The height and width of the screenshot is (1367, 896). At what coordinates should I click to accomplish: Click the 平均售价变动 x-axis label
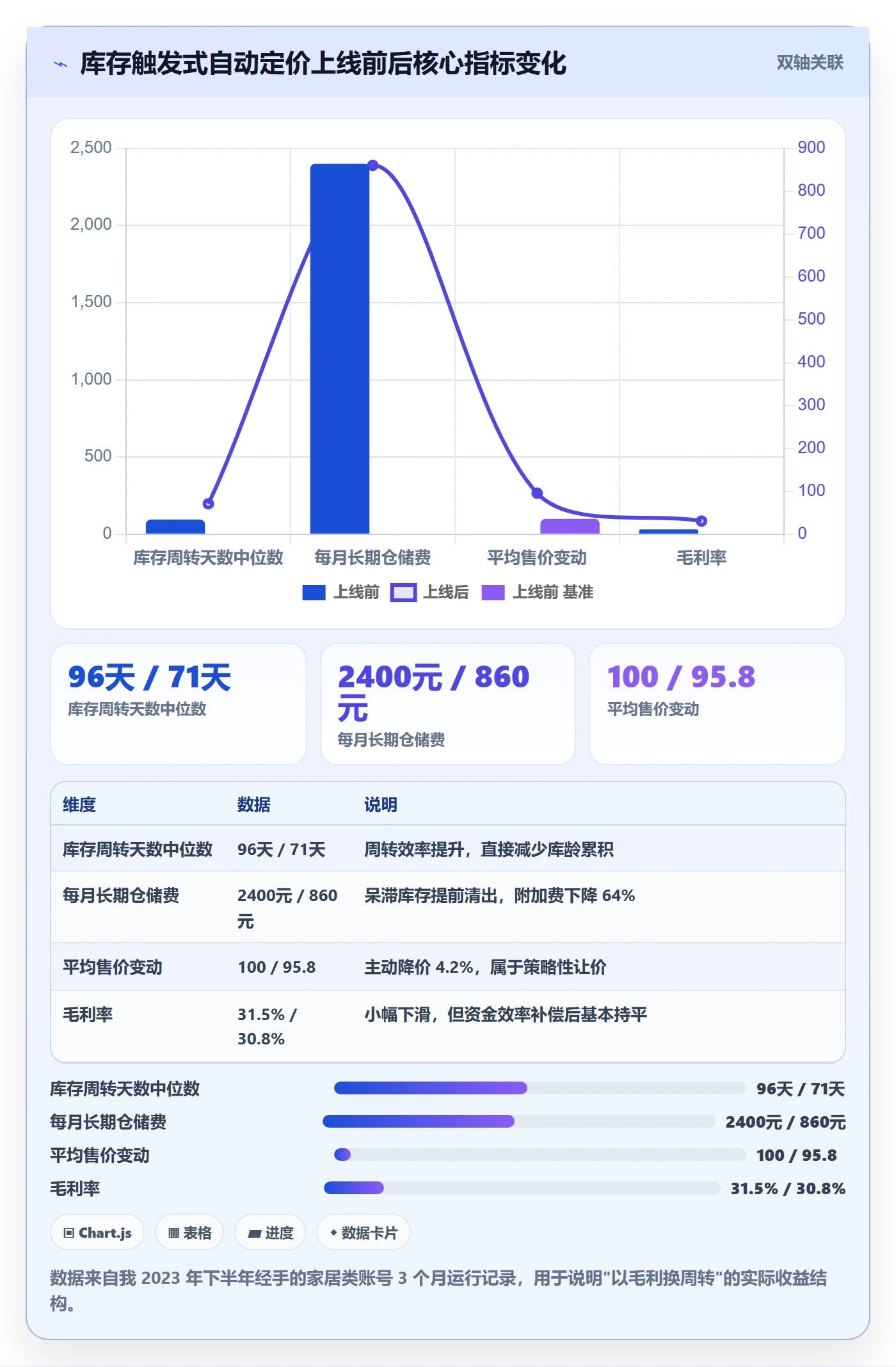tap(537, 558)
